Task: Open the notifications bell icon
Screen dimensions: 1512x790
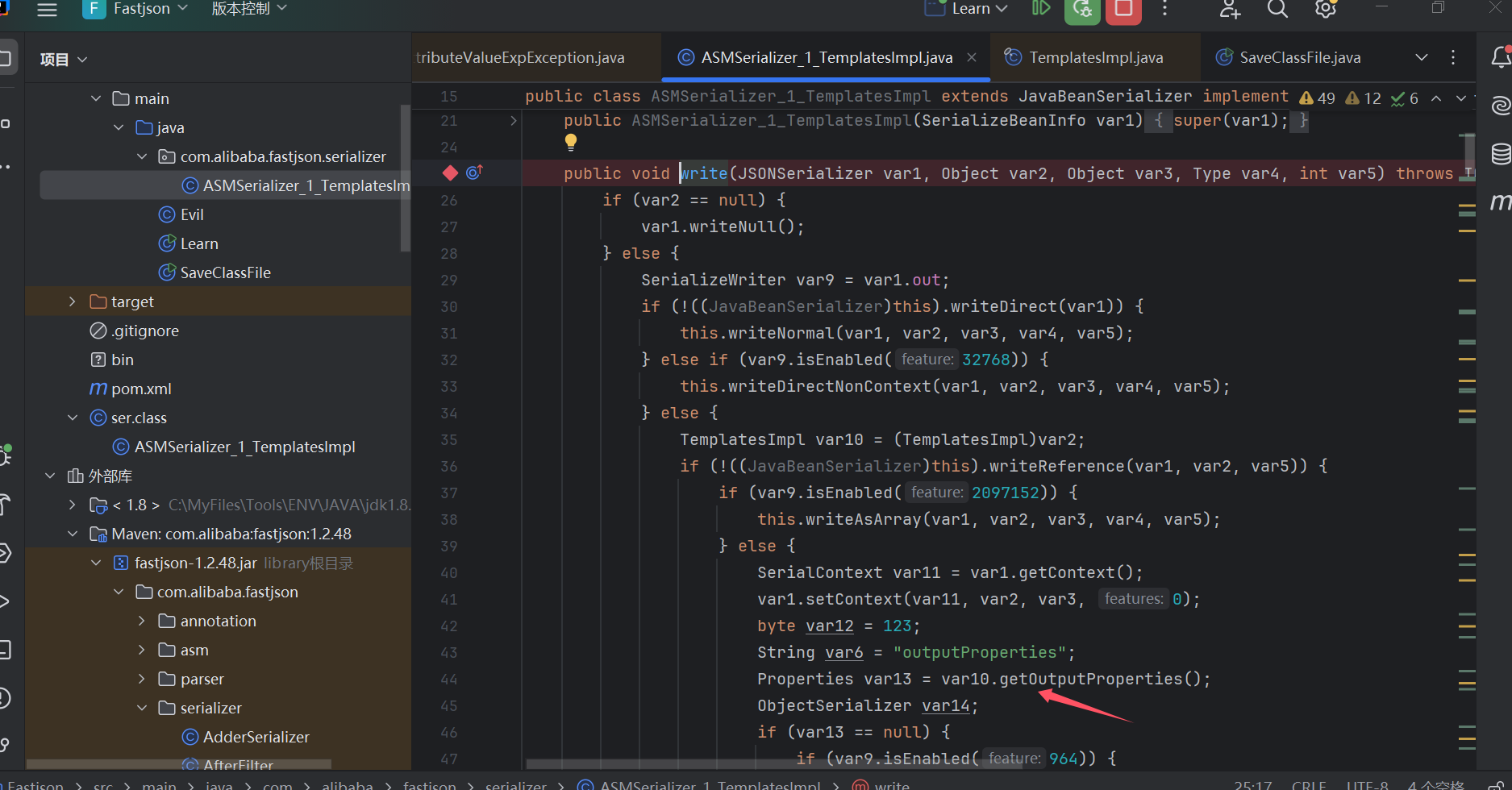Action: (x=1501, y=57)
